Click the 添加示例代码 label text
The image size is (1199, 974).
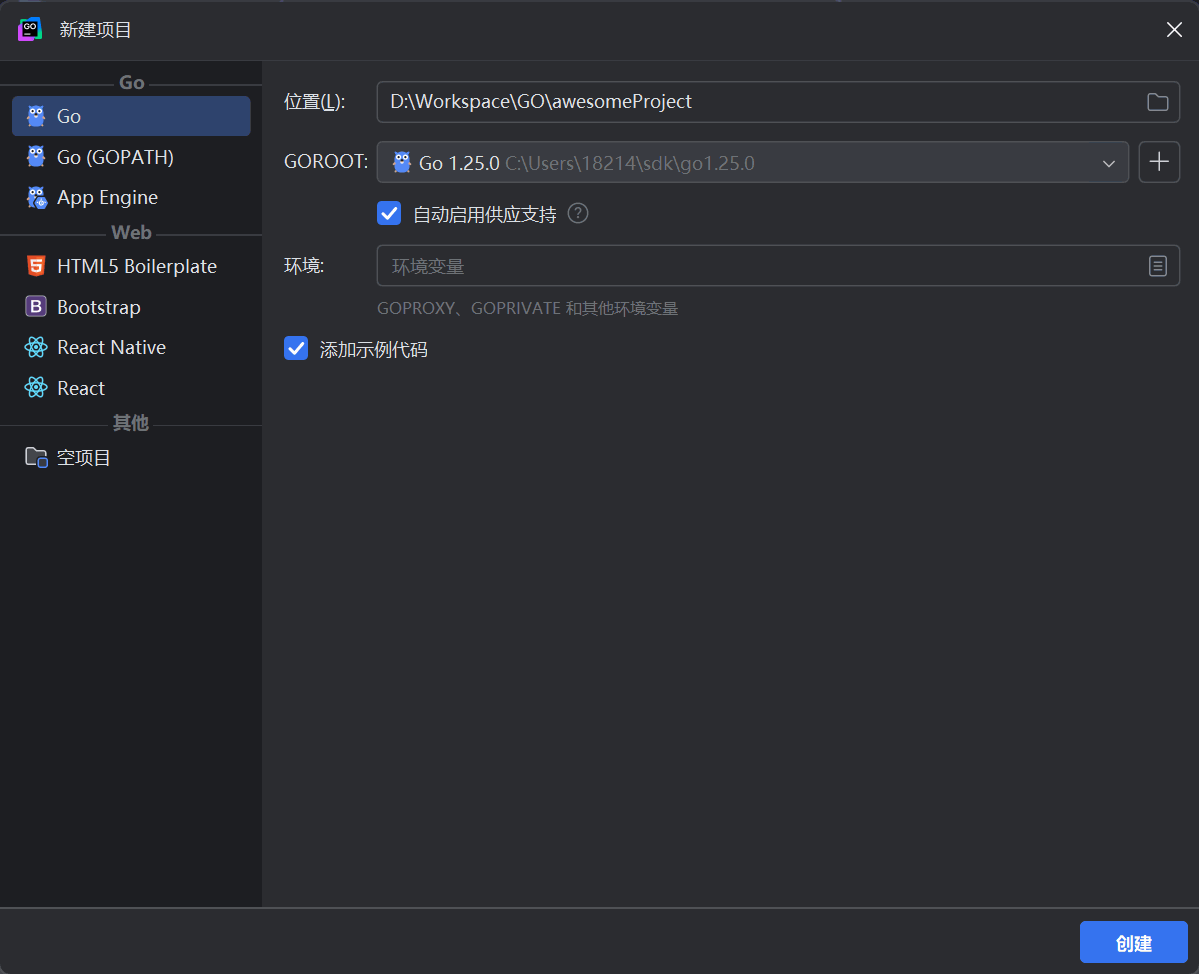[x=373, y=349]
